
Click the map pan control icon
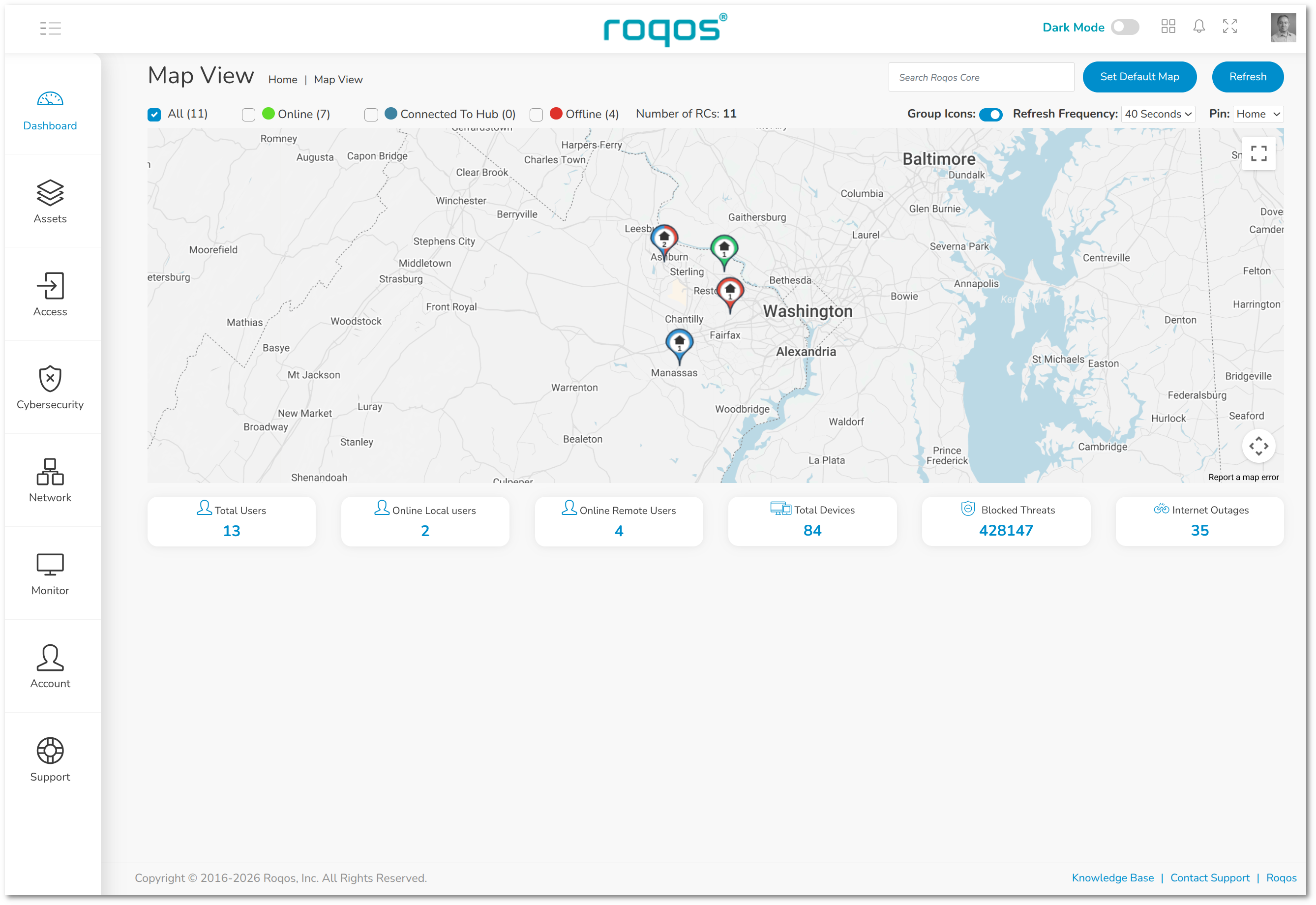tap(1258, 446)
